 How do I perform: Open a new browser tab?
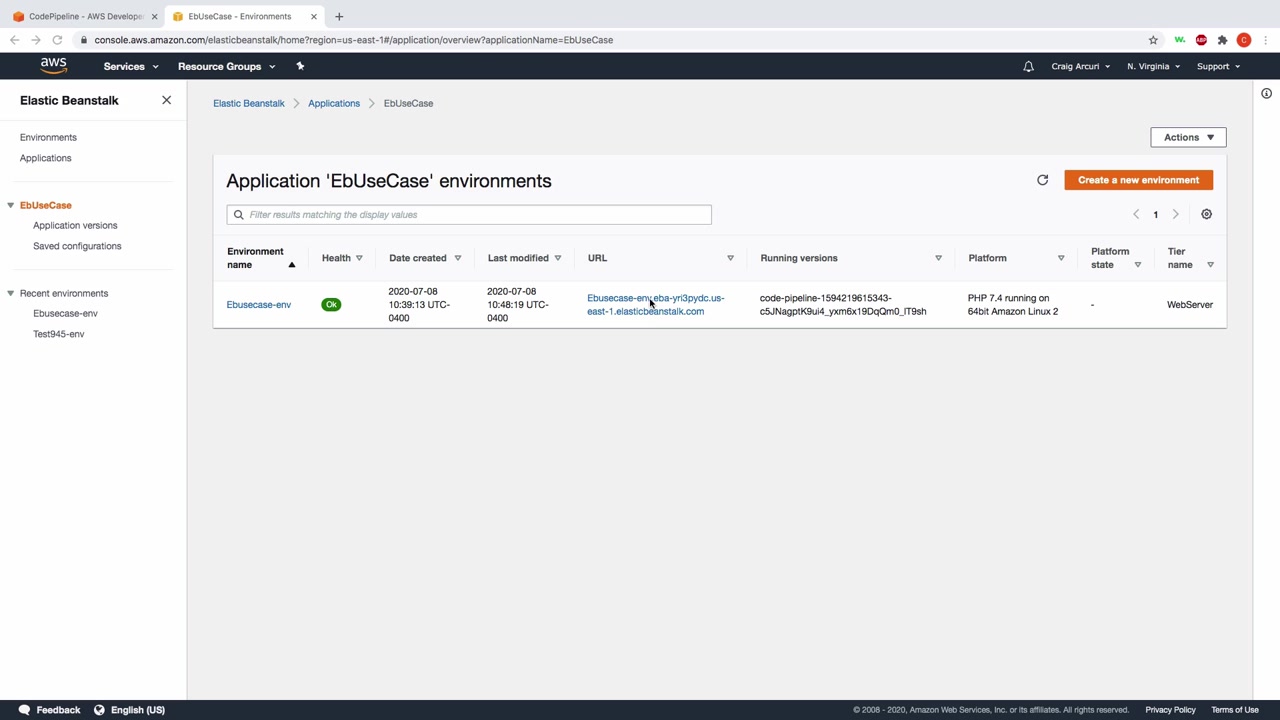pos(339,16)
